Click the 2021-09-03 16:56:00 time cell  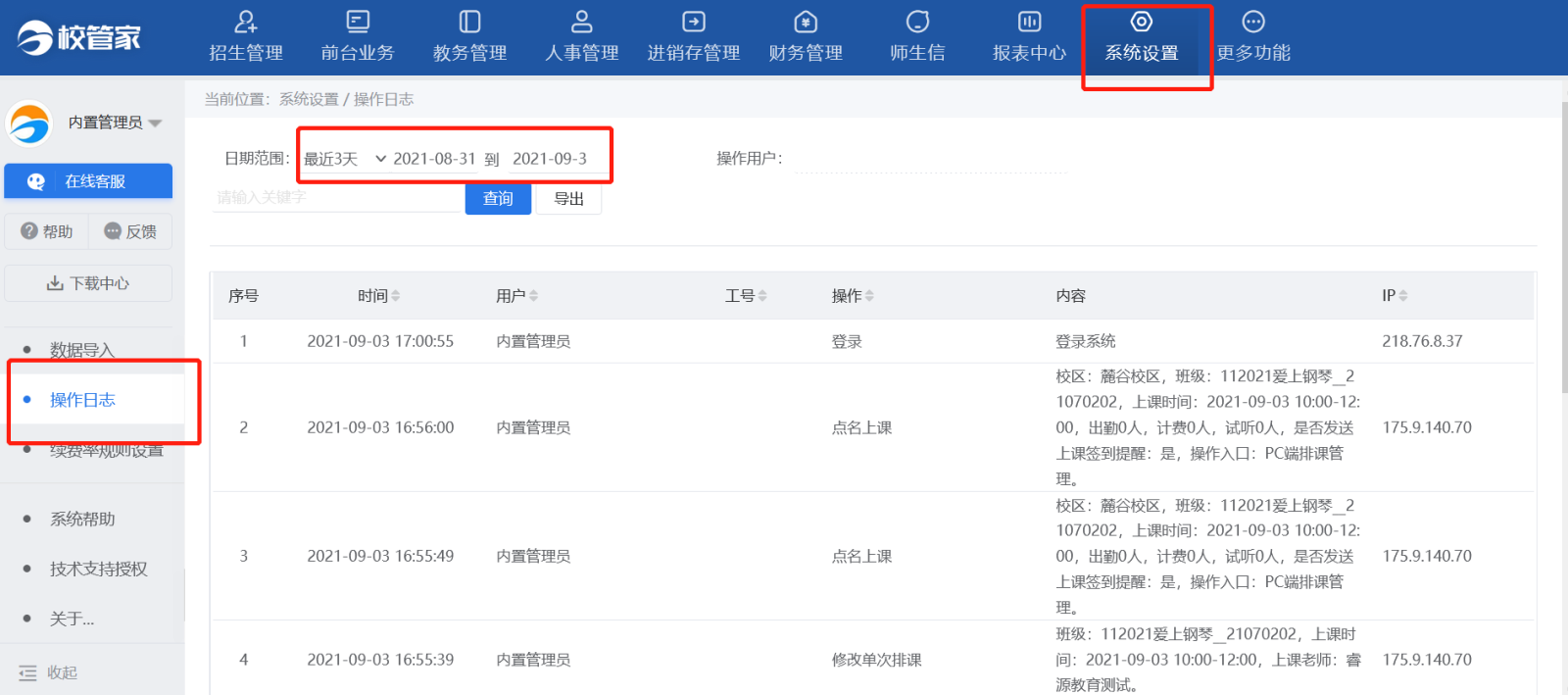(380, 427)
